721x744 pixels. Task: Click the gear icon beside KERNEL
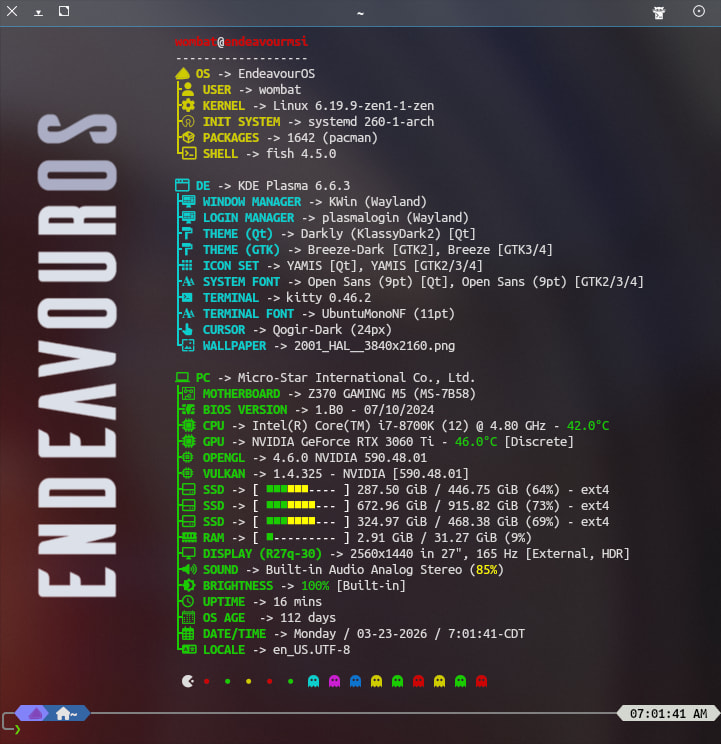click(x=187, y=106)
